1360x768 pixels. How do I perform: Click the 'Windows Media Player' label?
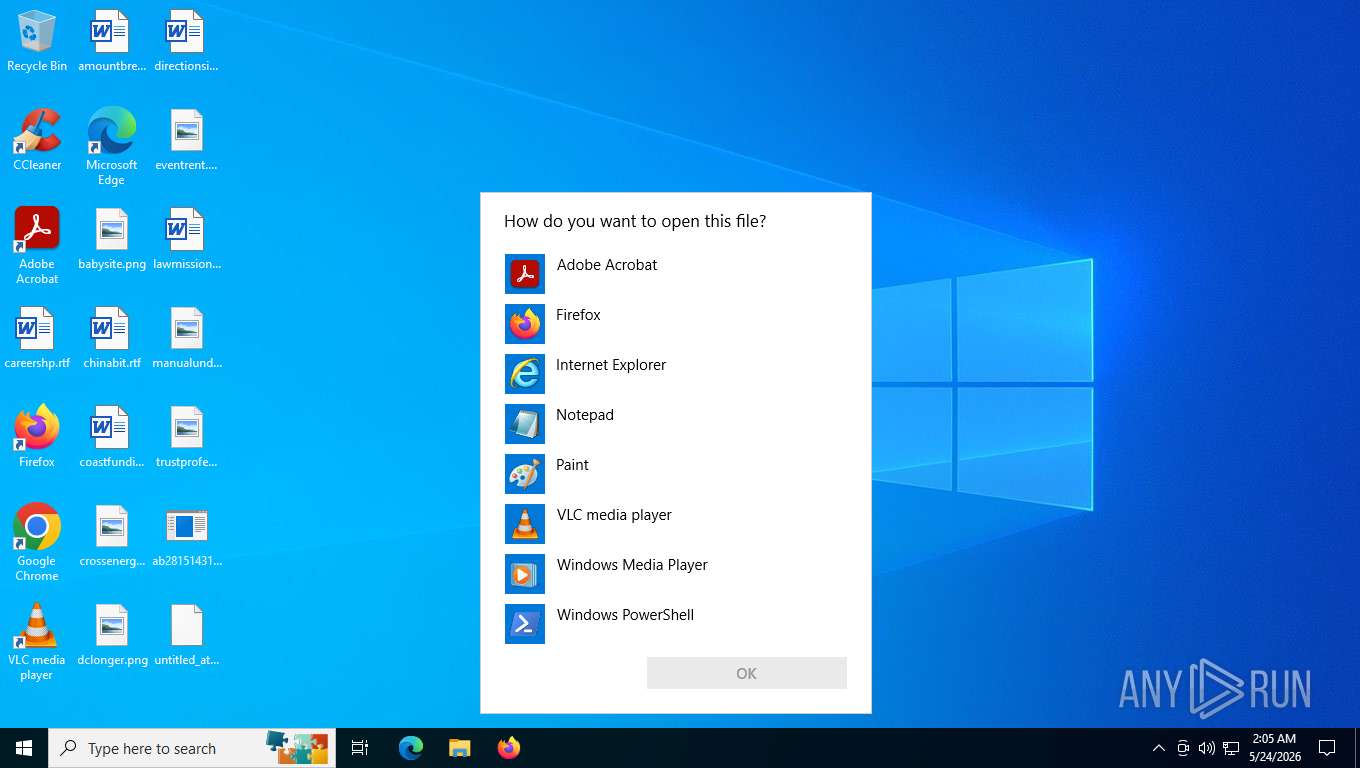pos(632,565)
